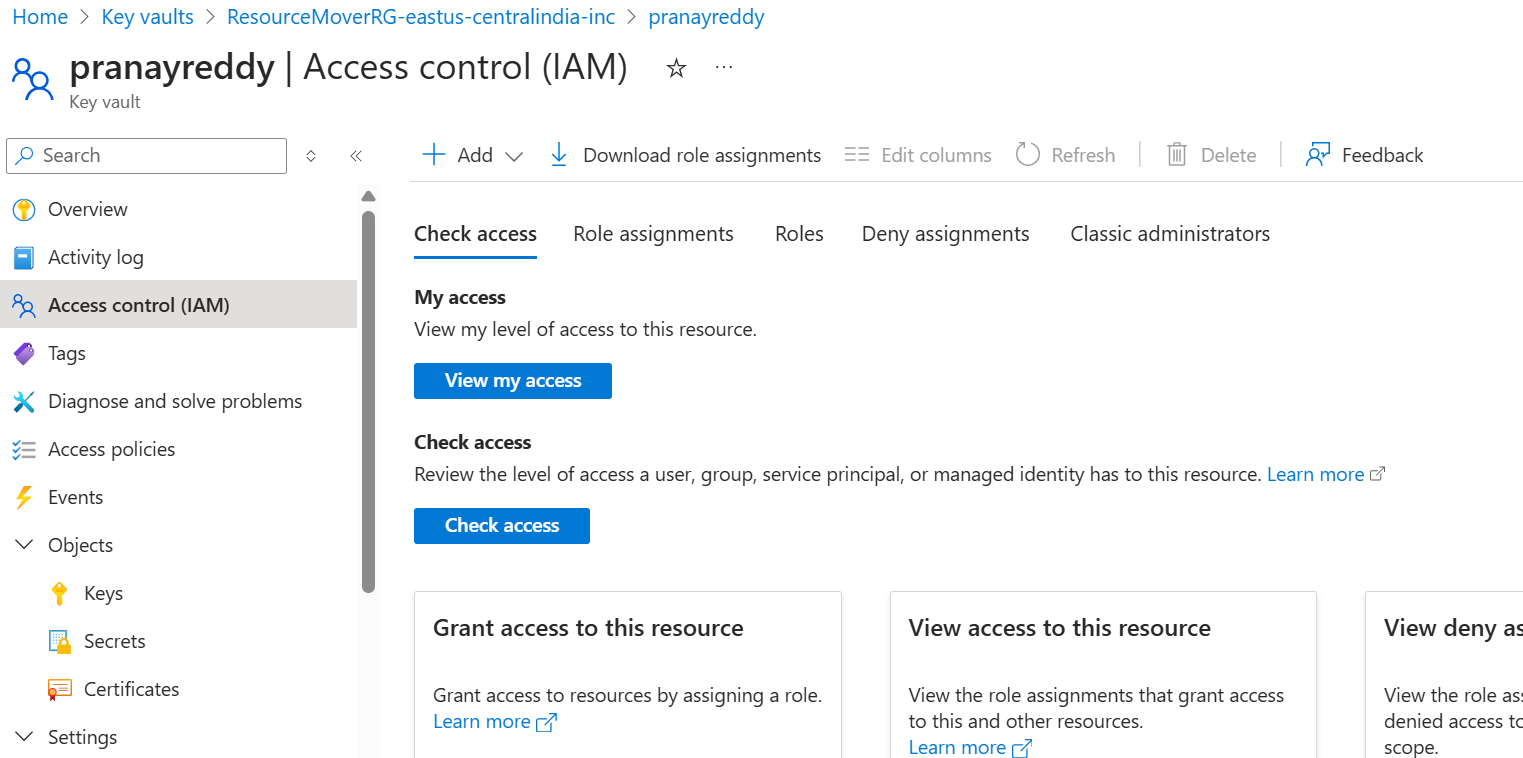Click the Certificates badge icon
This screenshot has width=1523, height=758.
click(60, 690)
